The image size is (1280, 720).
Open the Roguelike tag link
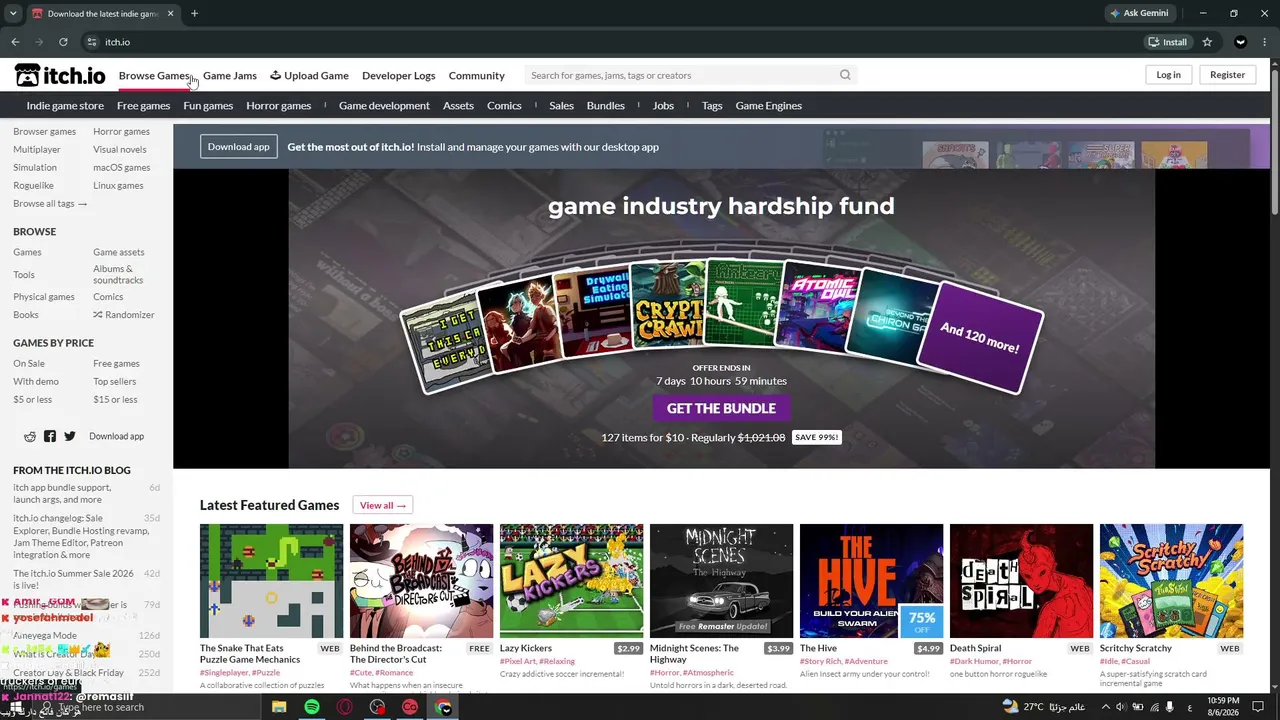click(x=33, y=185)
